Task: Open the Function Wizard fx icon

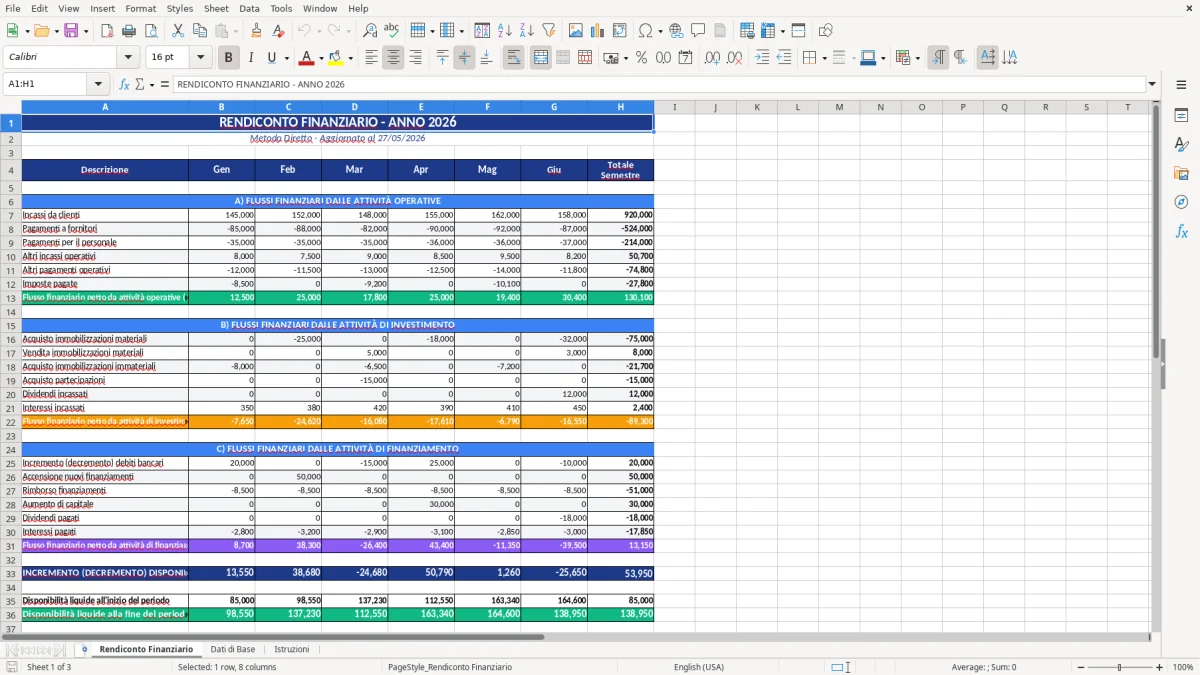Action: click(x=125, y=84)
